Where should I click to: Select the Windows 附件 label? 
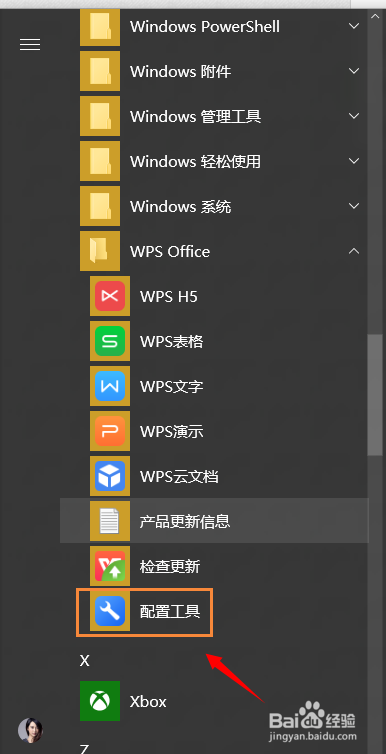181,72
